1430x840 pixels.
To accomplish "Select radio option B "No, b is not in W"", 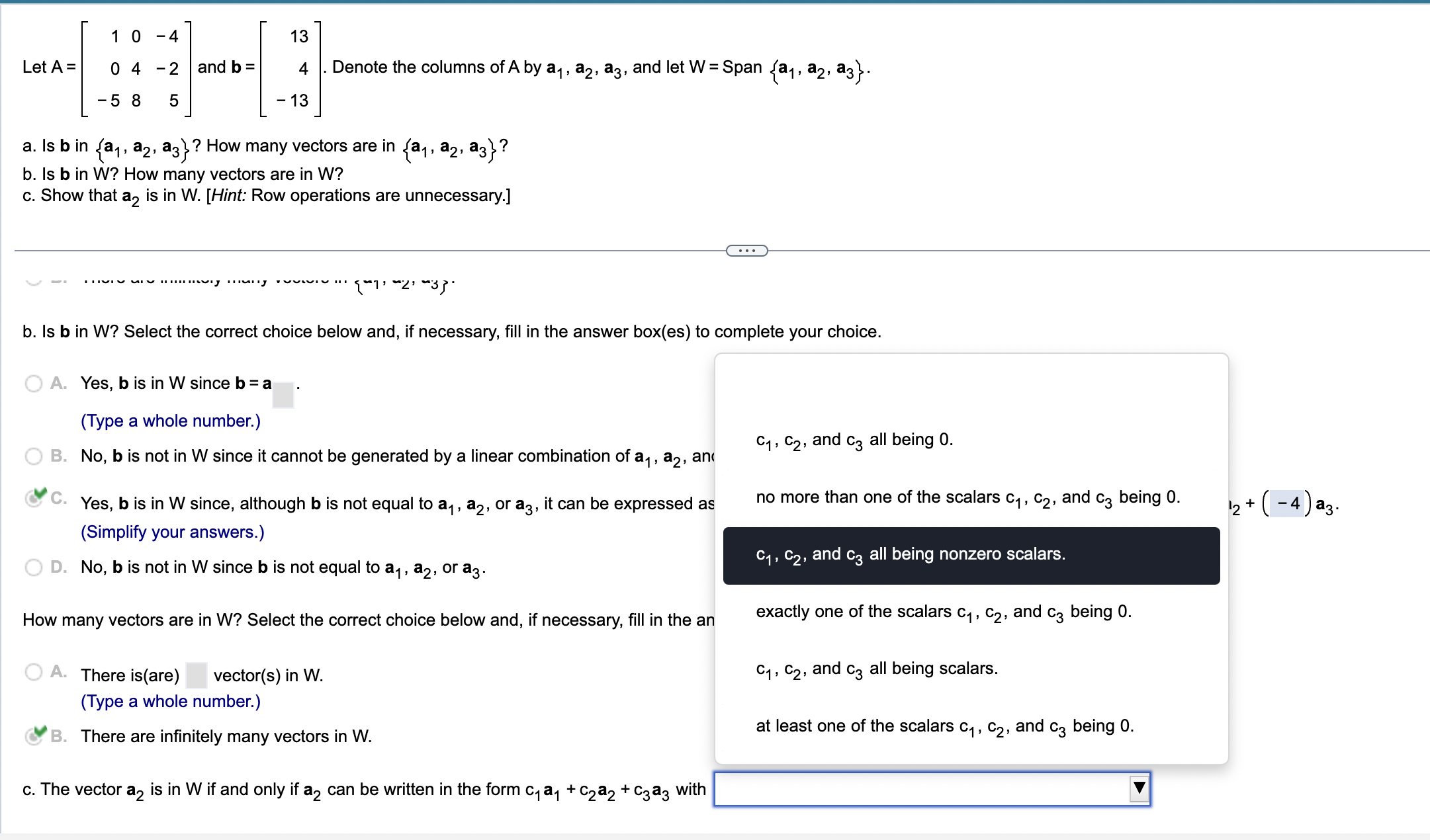I will click(x=33, y=456).
